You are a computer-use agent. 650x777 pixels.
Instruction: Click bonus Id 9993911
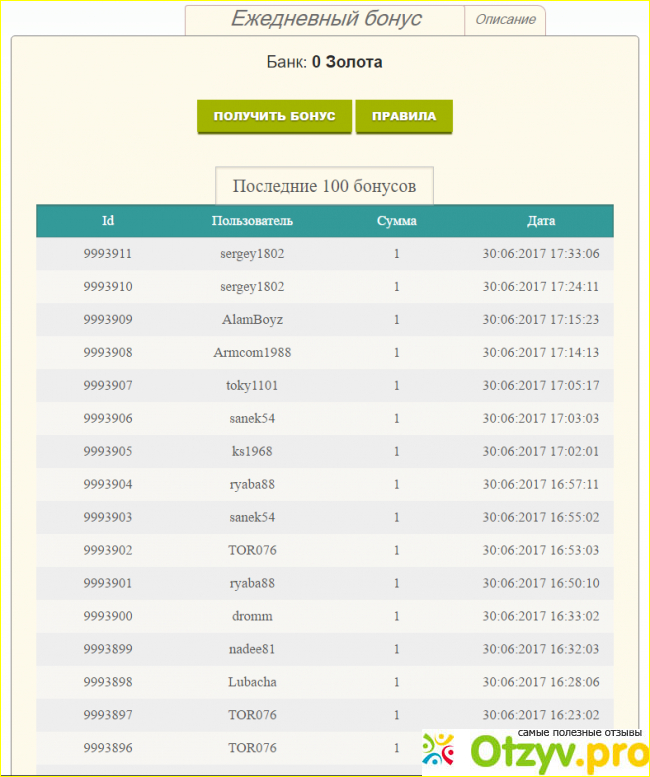point(108,254)
